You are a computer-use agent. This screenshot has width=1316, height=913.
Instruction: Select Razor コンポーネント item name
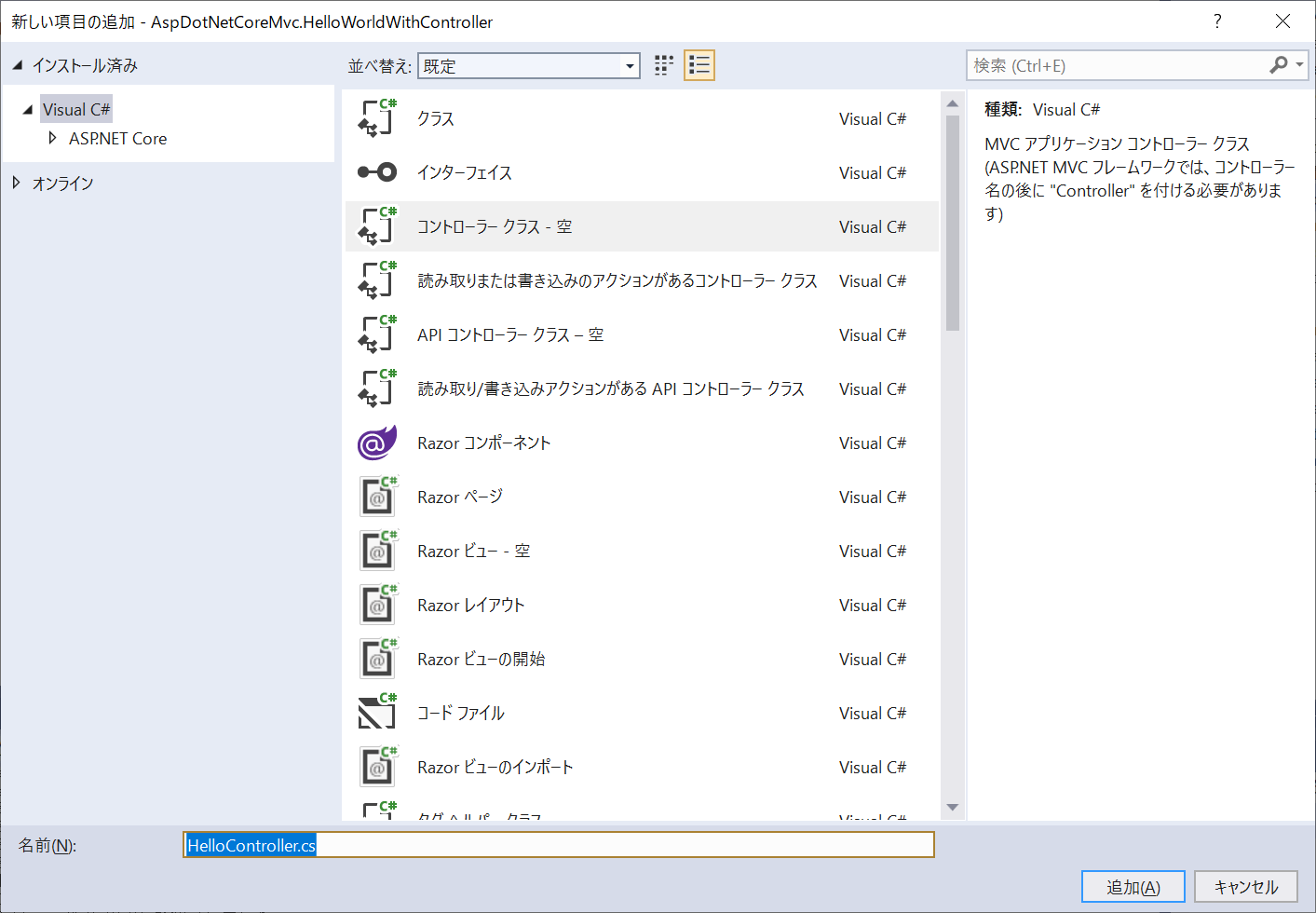484,443
